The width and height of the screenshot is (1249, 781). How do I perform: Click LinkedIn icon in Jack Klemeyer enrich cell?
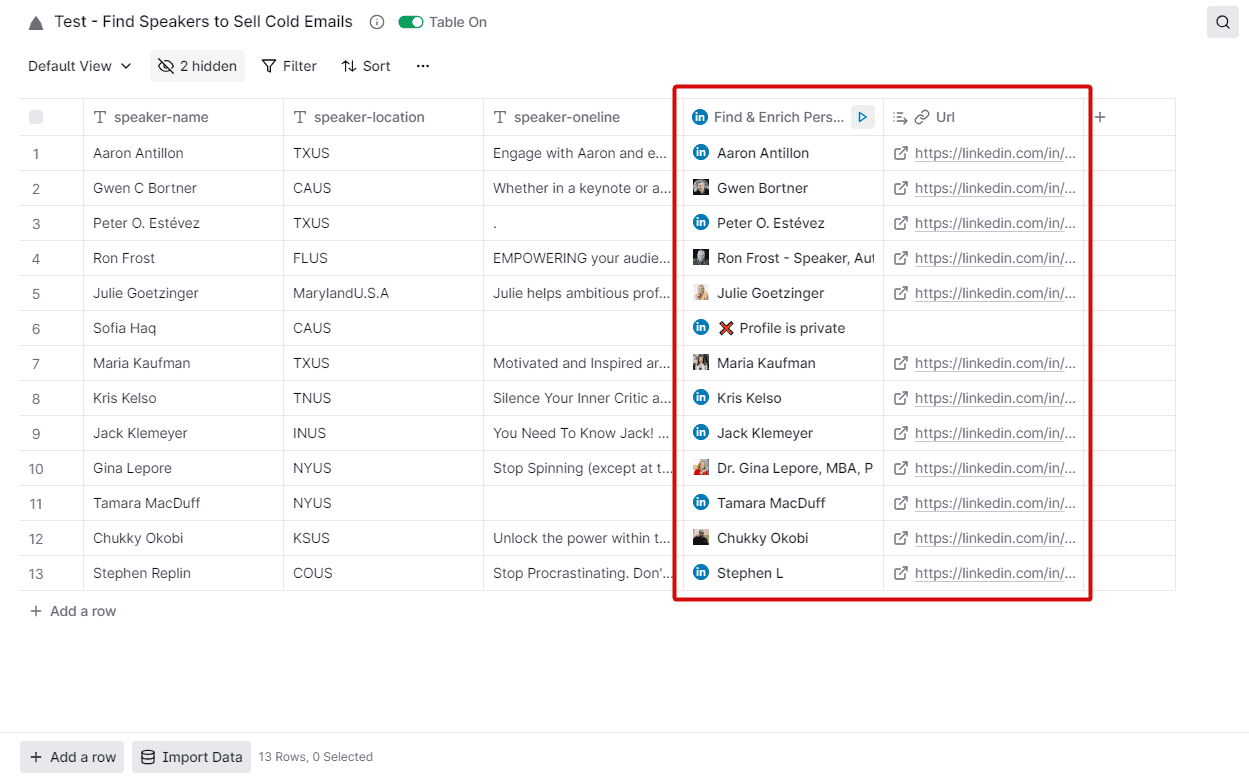point(701,433)
